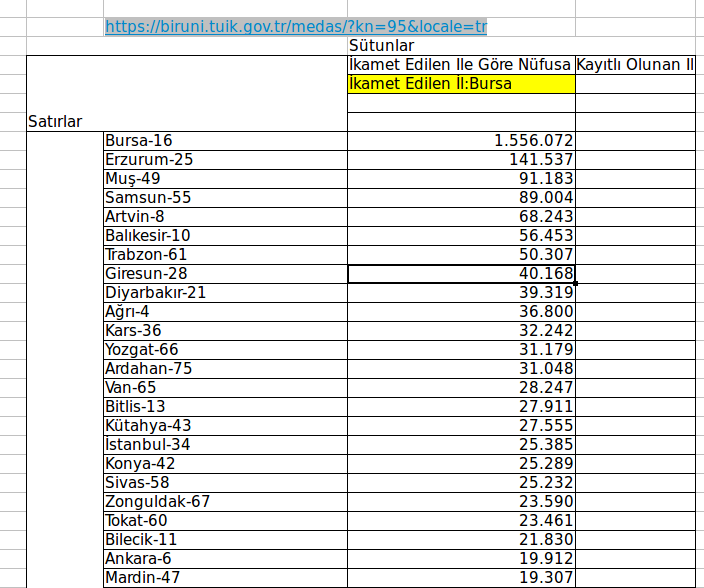Screen dimensions: 704x588
Task: Select the highlighted 40.168 cell
Action: [x=460, y=273]
